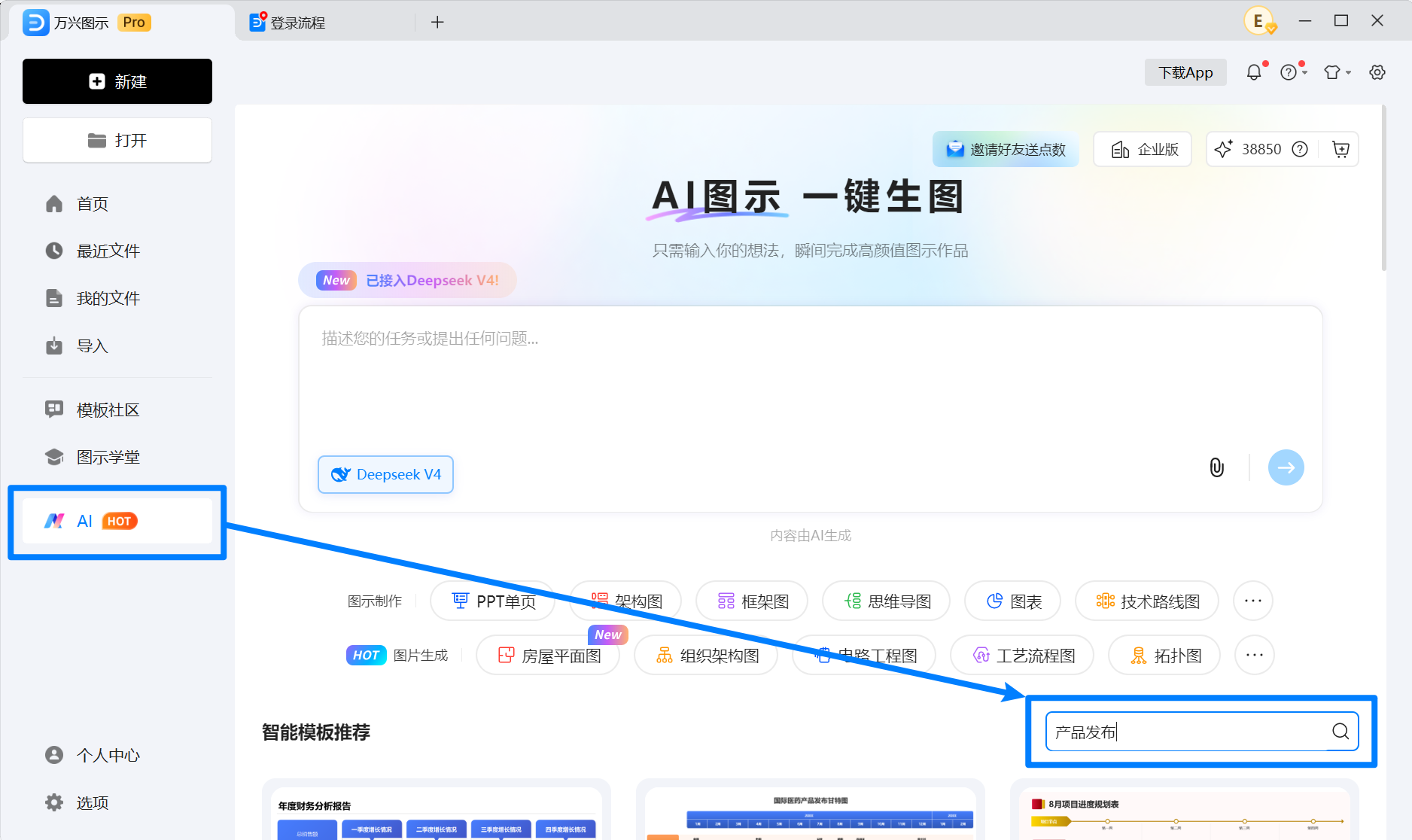
Task: Open the shirt theme dropdown
Action: [x=1337, y=72]
